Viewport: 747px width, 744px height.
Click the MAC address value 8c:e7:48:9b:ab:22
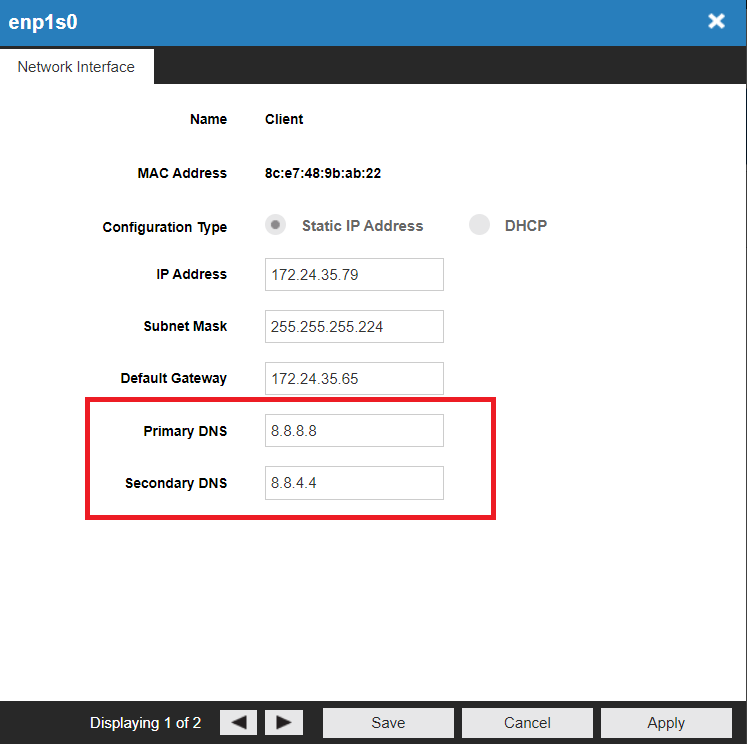pyautogui.click(x=322, y=173)
